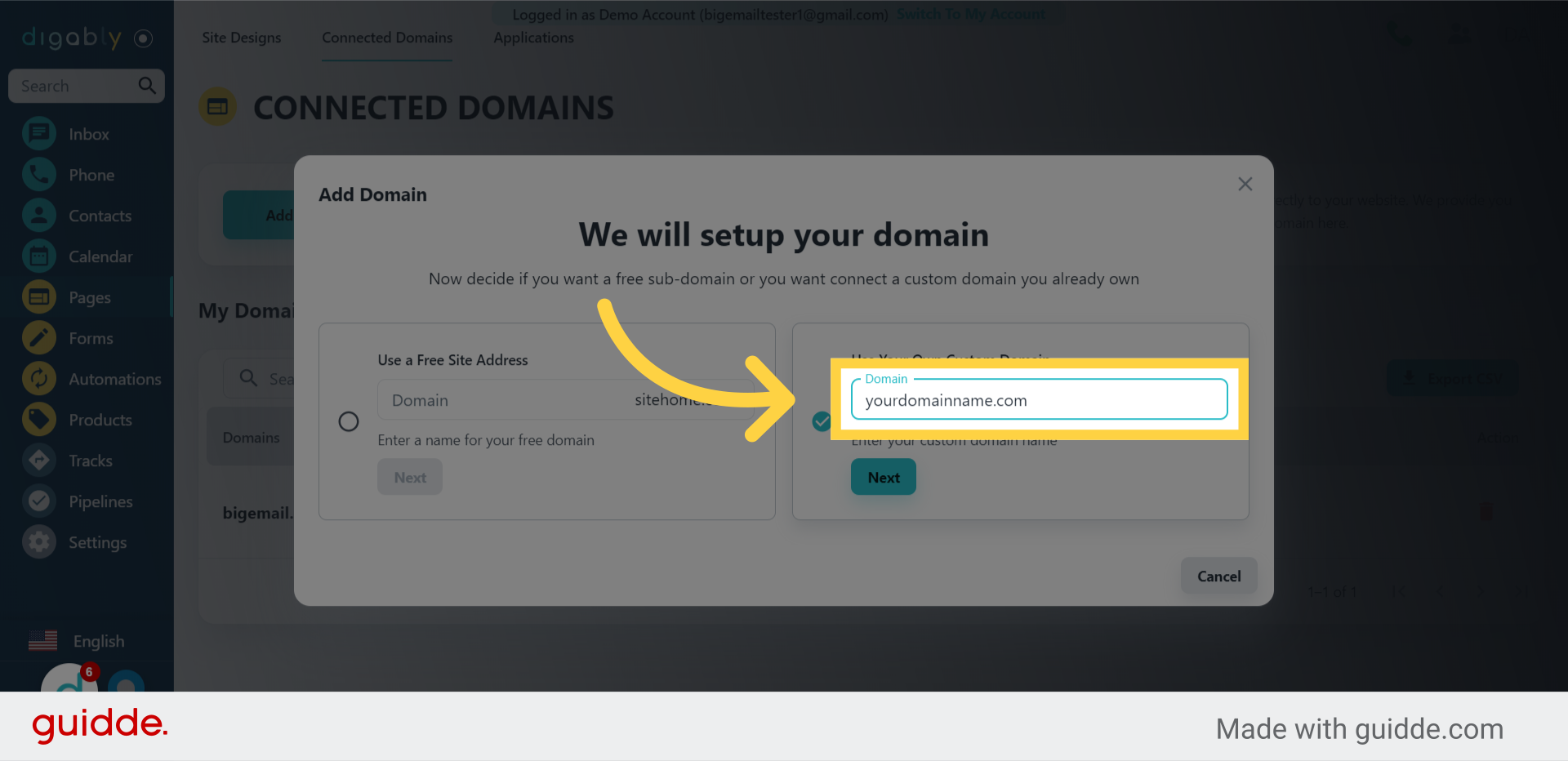Close the Add Domain dialog

[x=1245, y=184]
